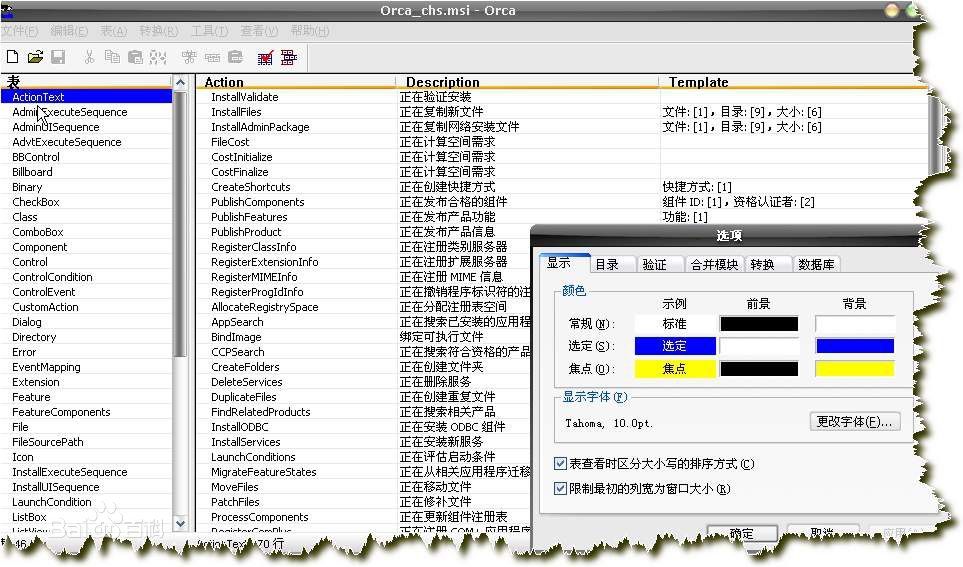Image resolution: width=963 pixels, height=567 pixels.
Task: Click the Add row toolbar icon
Action: point(212,57)
